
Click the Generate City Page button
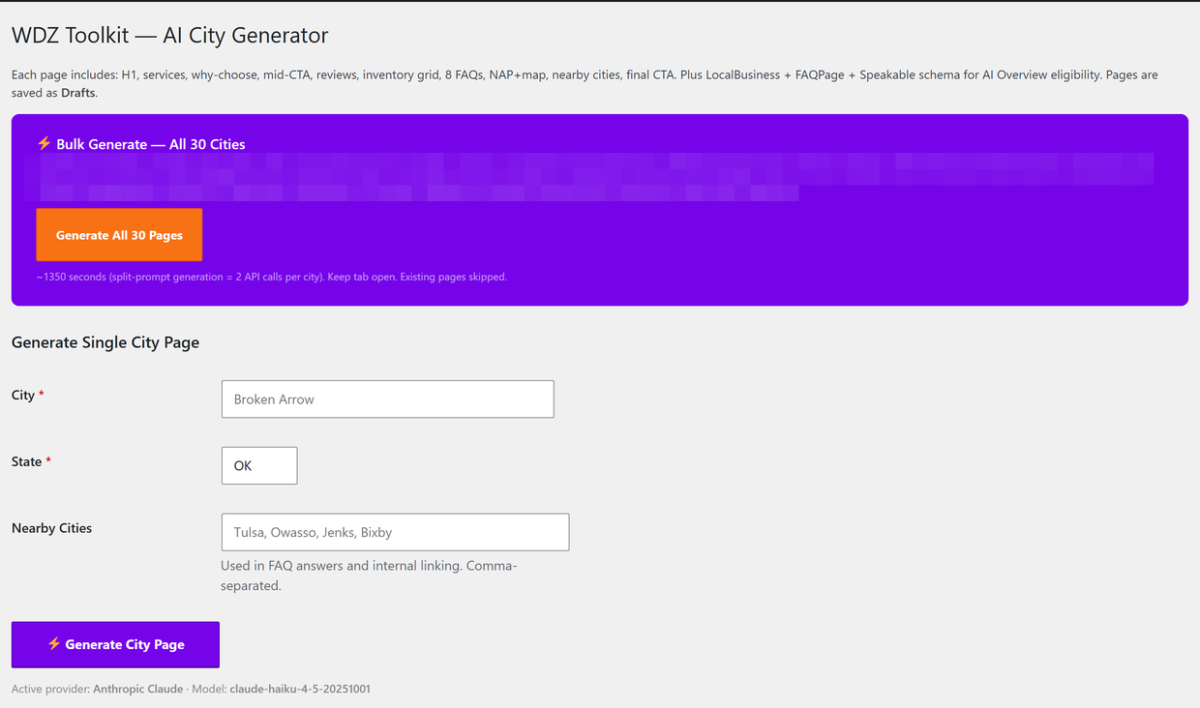click(115, 645)
